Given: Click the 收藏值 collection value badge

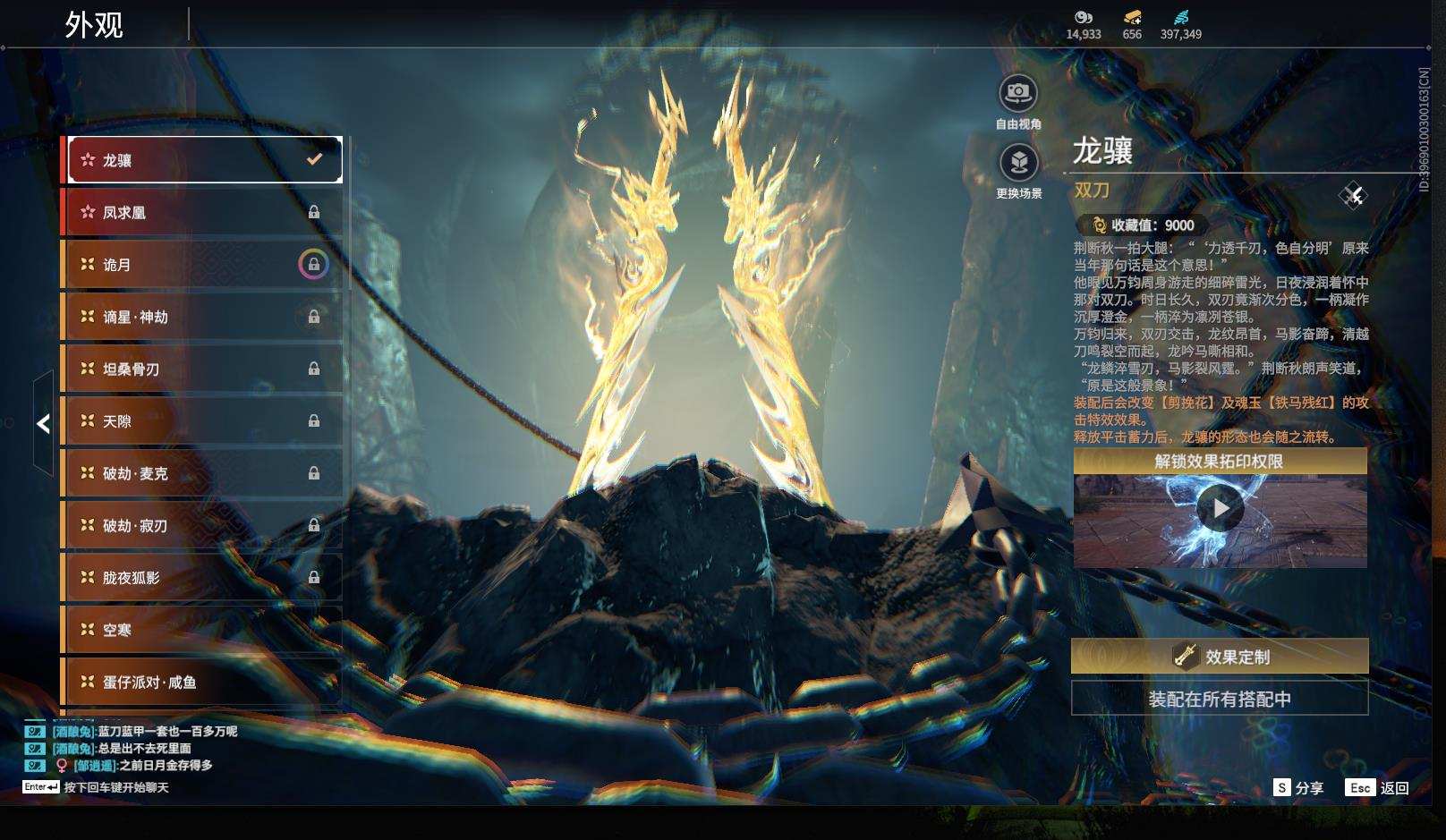Looking at the screenshot, I should click(x=1142, y=225).
